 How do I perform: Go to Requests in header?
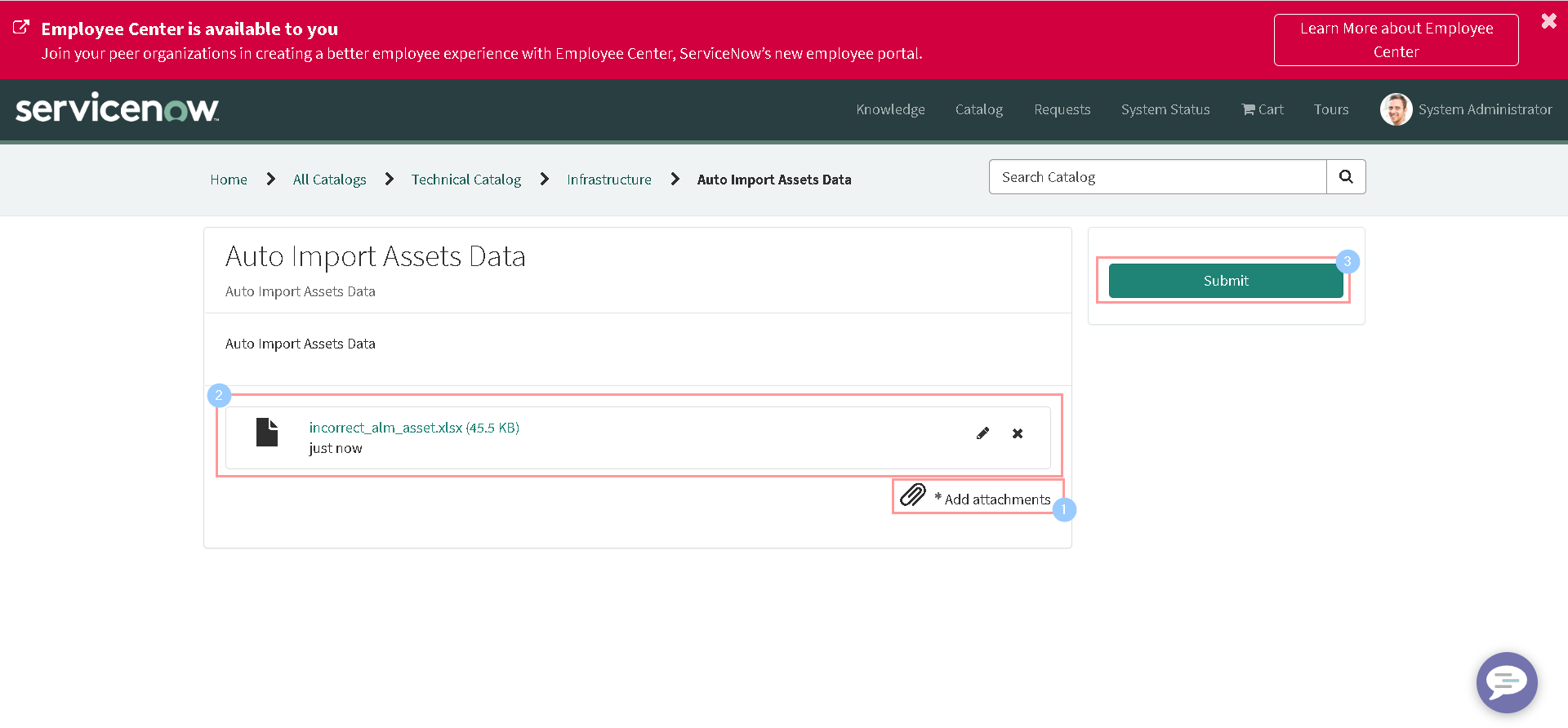[x=1062, y=109]
